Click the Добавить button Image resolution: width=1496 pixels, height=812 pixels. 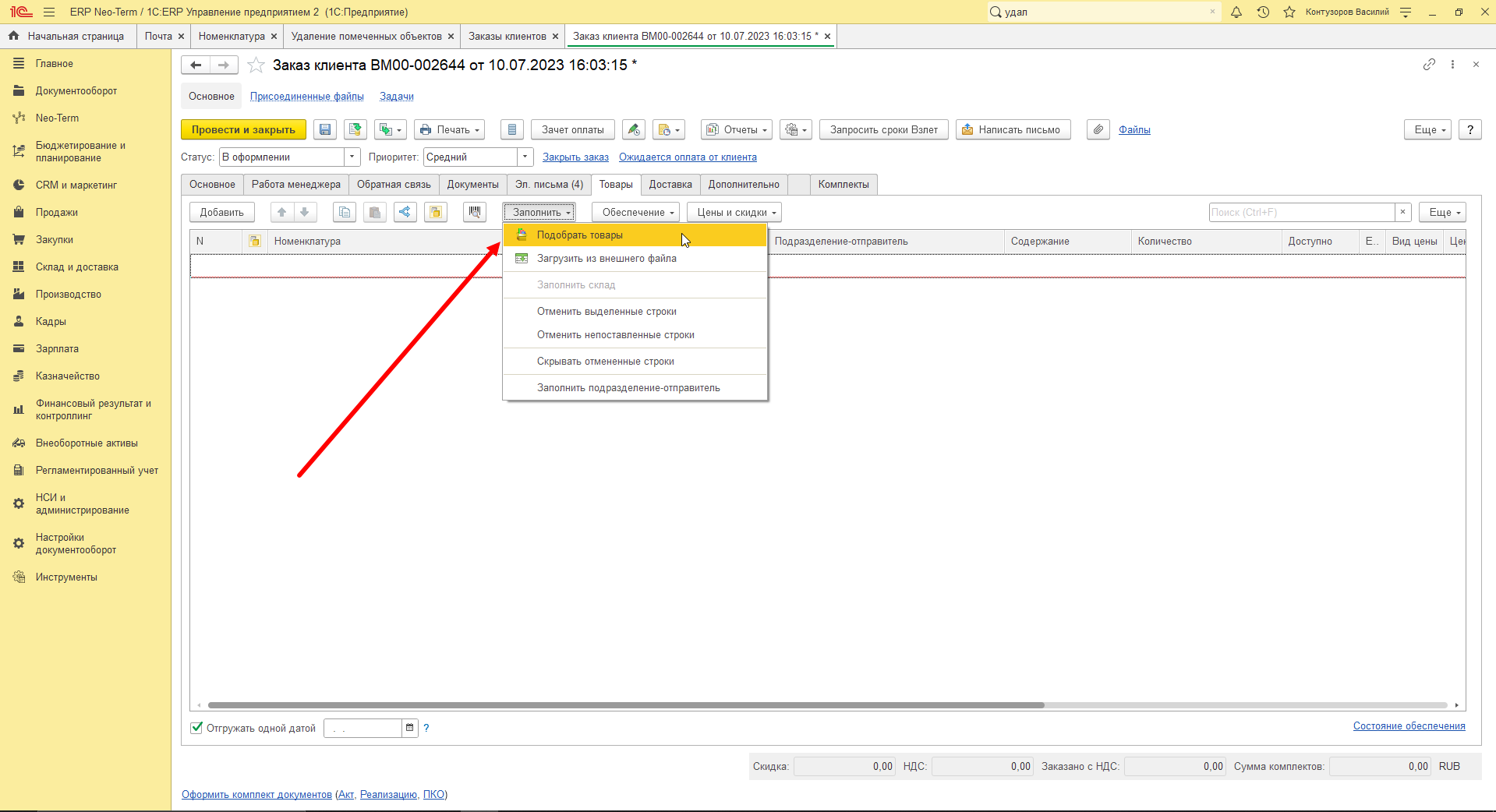(222, 212)
